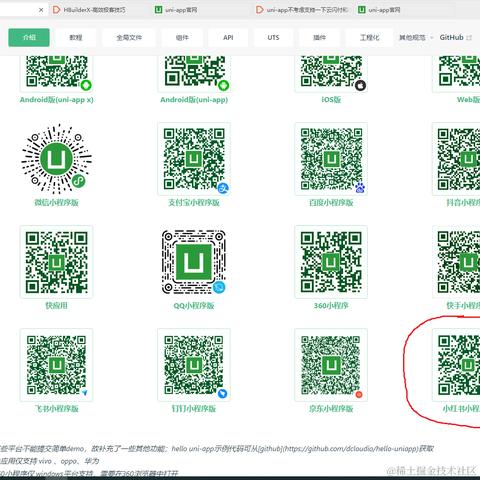Click the Alipay badge icon
This screenshot has height=480, width=480.
point(223,189)
